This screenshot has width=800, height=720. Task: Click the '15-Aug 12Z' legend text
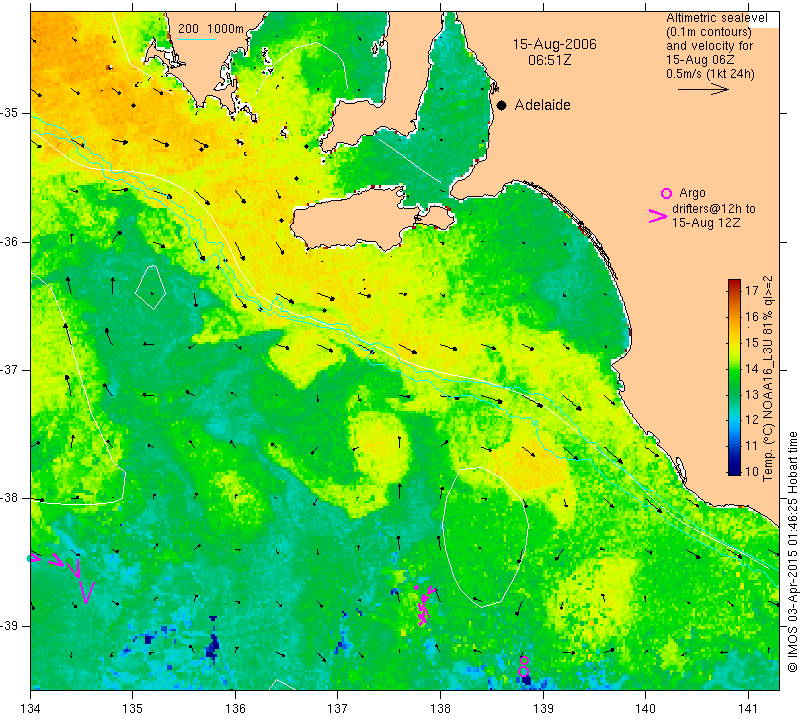(706, 222)
